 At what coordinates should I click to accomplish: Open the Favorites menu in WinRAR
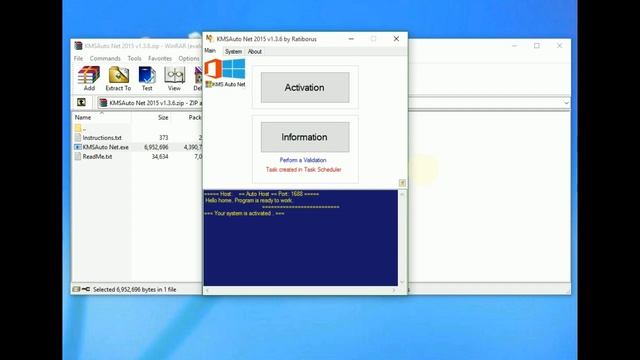tap(160, 58)
